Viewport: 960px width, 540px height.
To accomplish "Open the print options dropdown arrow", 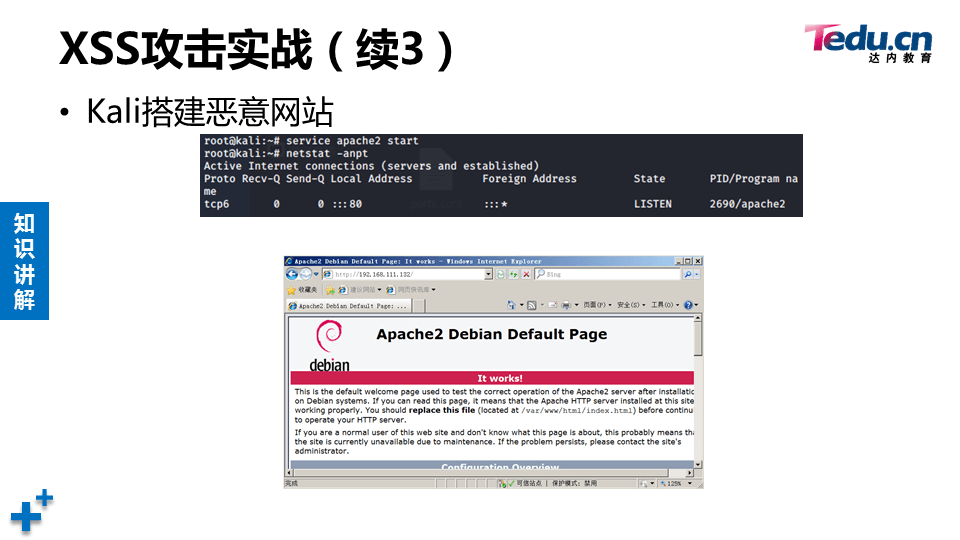I will (x=576, y=305).
